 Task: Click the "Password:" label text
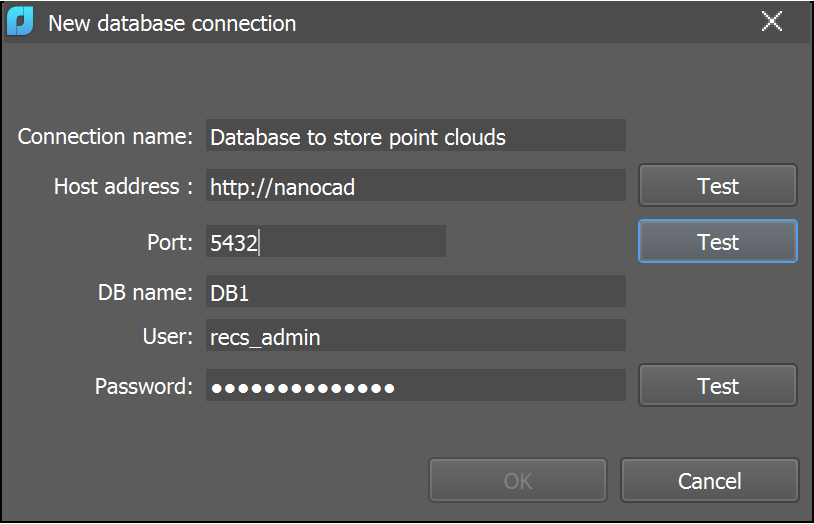click(x=143, y=386)
